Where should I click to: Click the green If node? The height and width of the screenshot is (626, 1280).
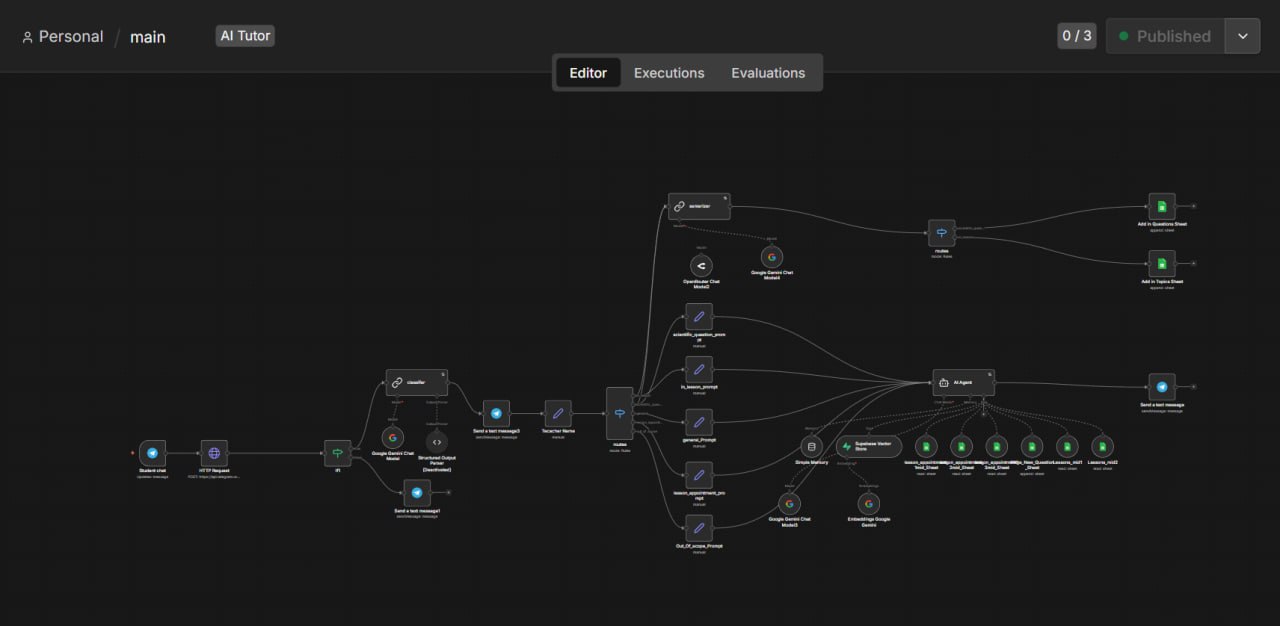click(338, 453)
